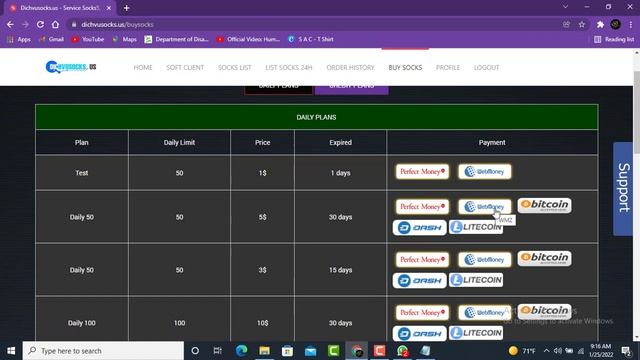The image size is (640, 360).
Task: Go to HOME page
Action: [143, 67]
